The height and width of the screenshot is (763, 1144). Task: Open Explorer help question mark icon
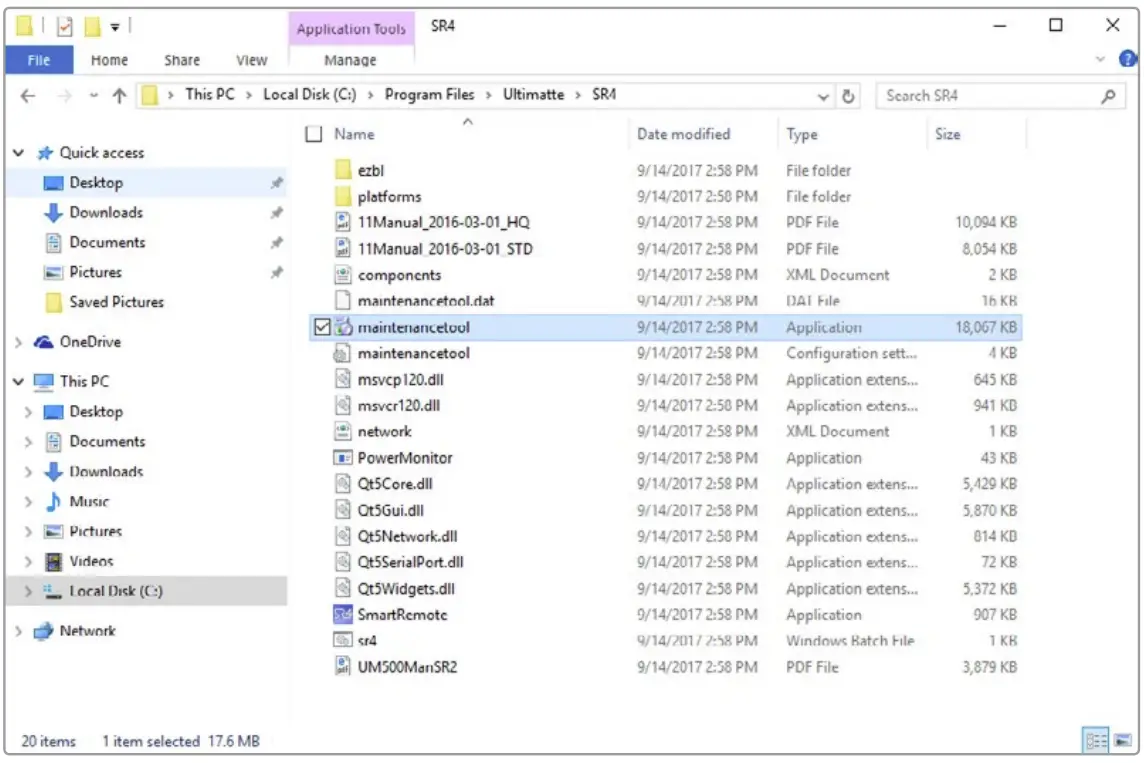pos(1127,59)
